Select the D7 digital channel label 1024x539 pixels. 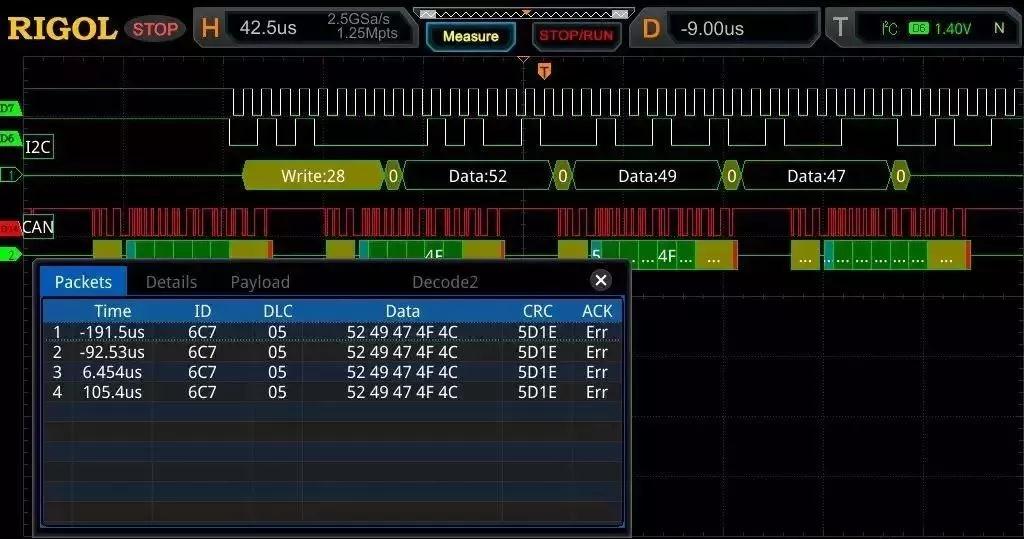click(x=10, y=107)
